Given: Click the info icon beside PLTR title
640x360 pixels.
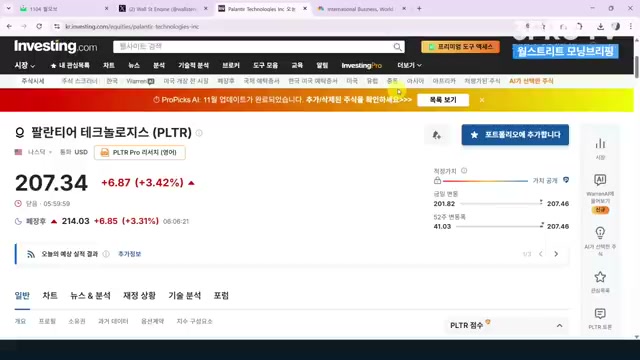Looking at the screenshot, I should point(199,133).
